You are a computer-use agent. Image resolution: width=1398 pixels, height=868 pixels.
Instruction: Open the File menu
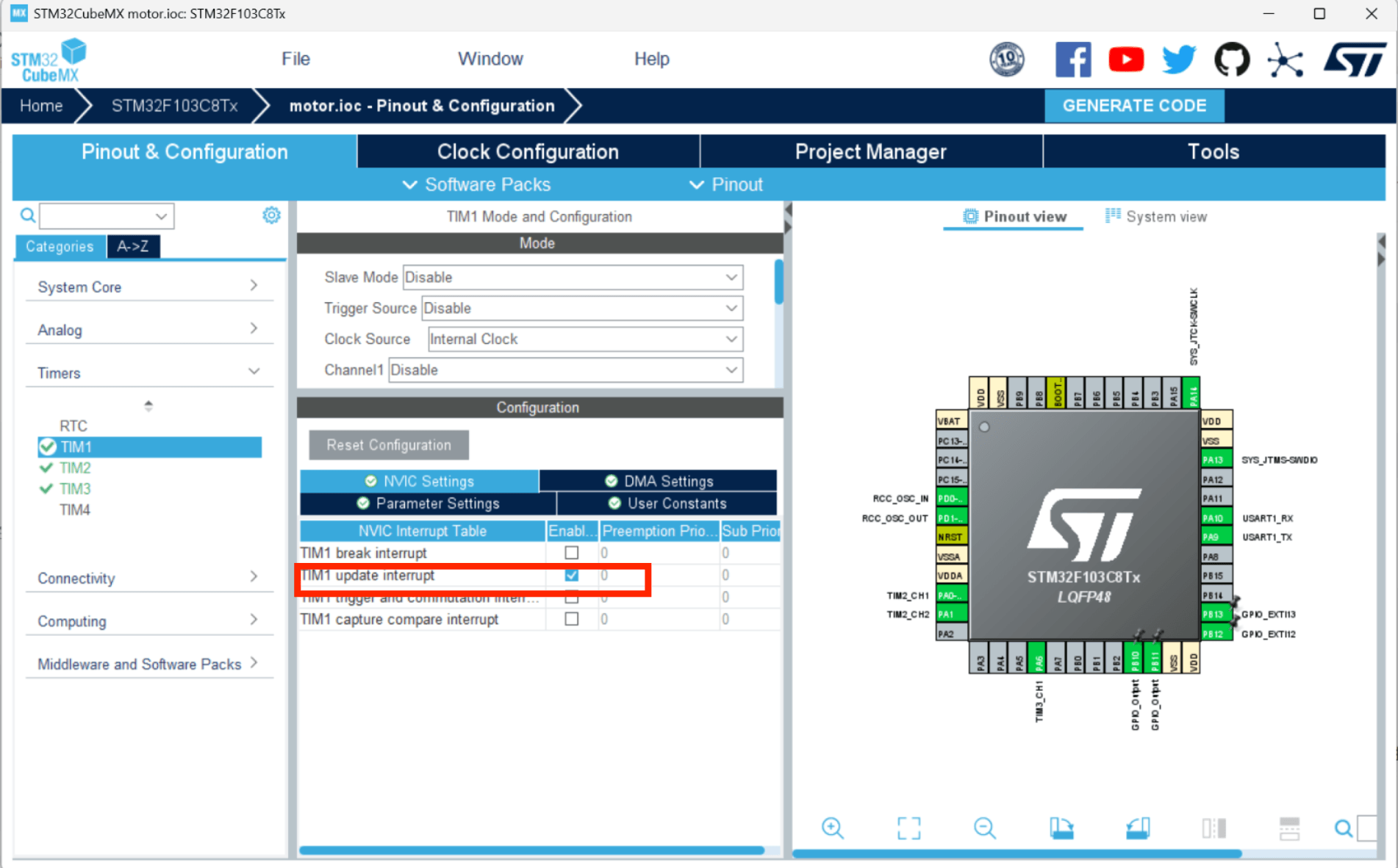pos(295,59)
